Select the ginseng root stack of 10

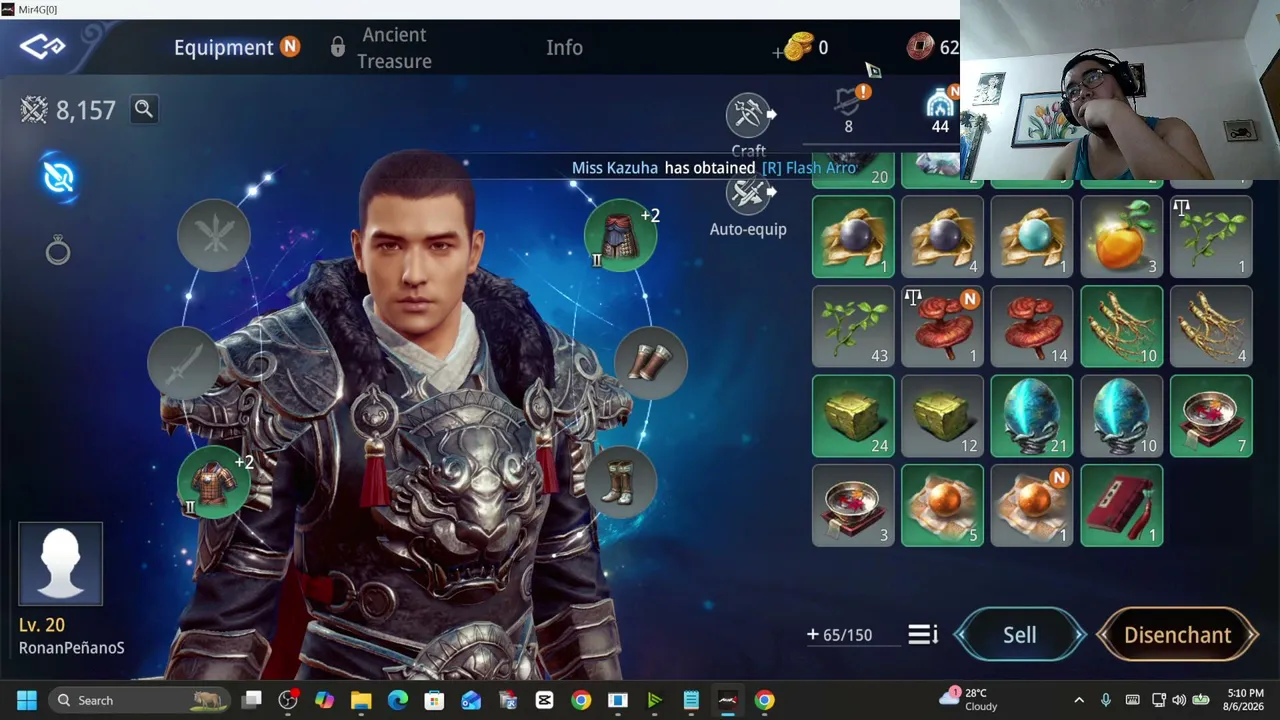click(1121, 327)
